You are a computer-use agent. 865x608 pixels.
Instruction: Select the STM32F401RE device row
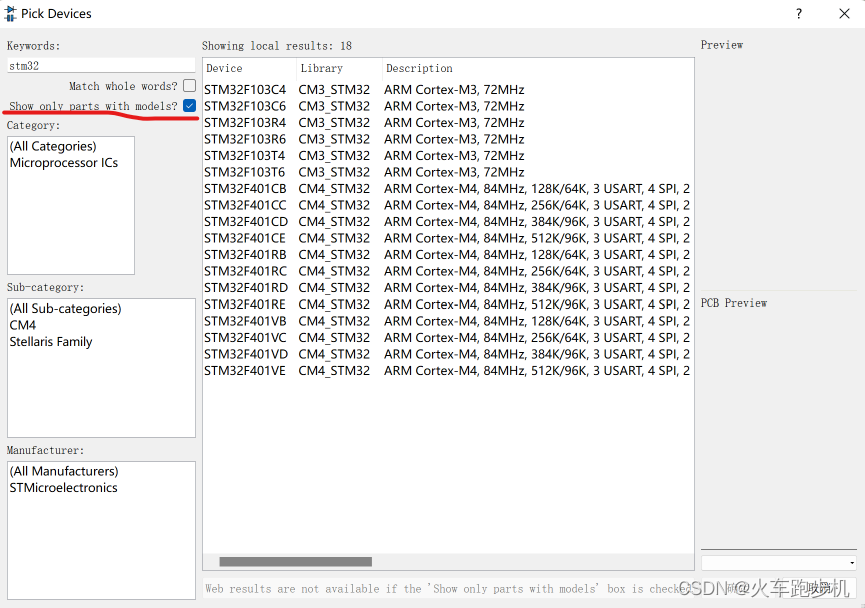447,305
